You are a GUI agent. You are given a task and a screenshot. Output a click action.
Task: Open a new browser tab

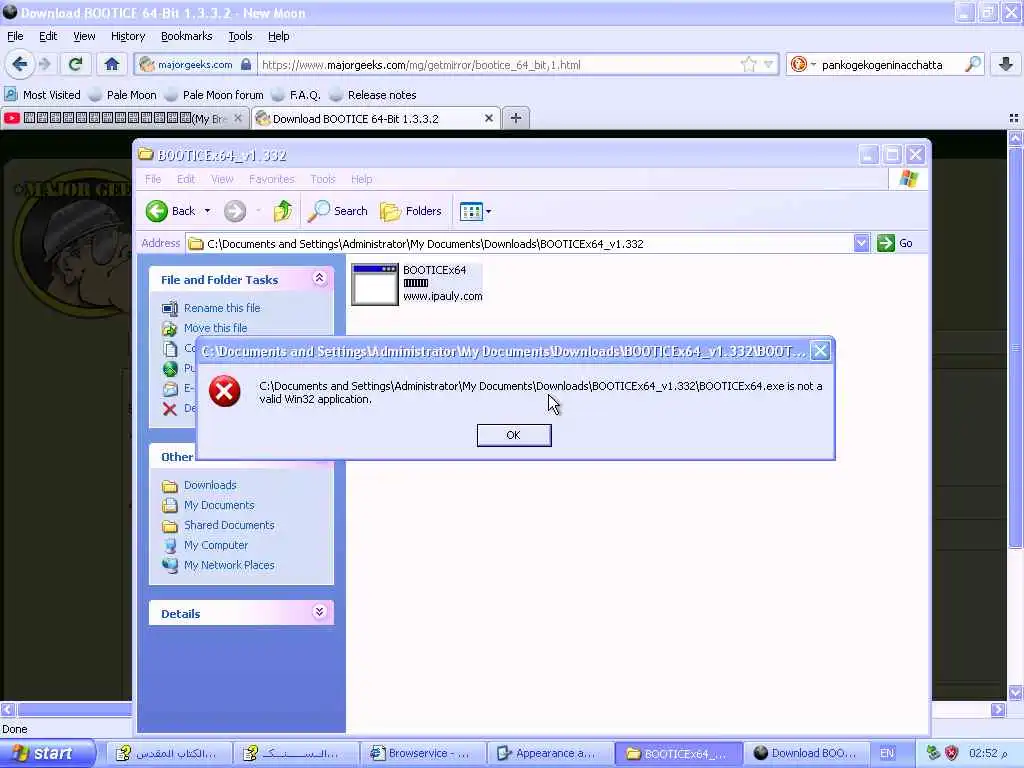point(516,118)
